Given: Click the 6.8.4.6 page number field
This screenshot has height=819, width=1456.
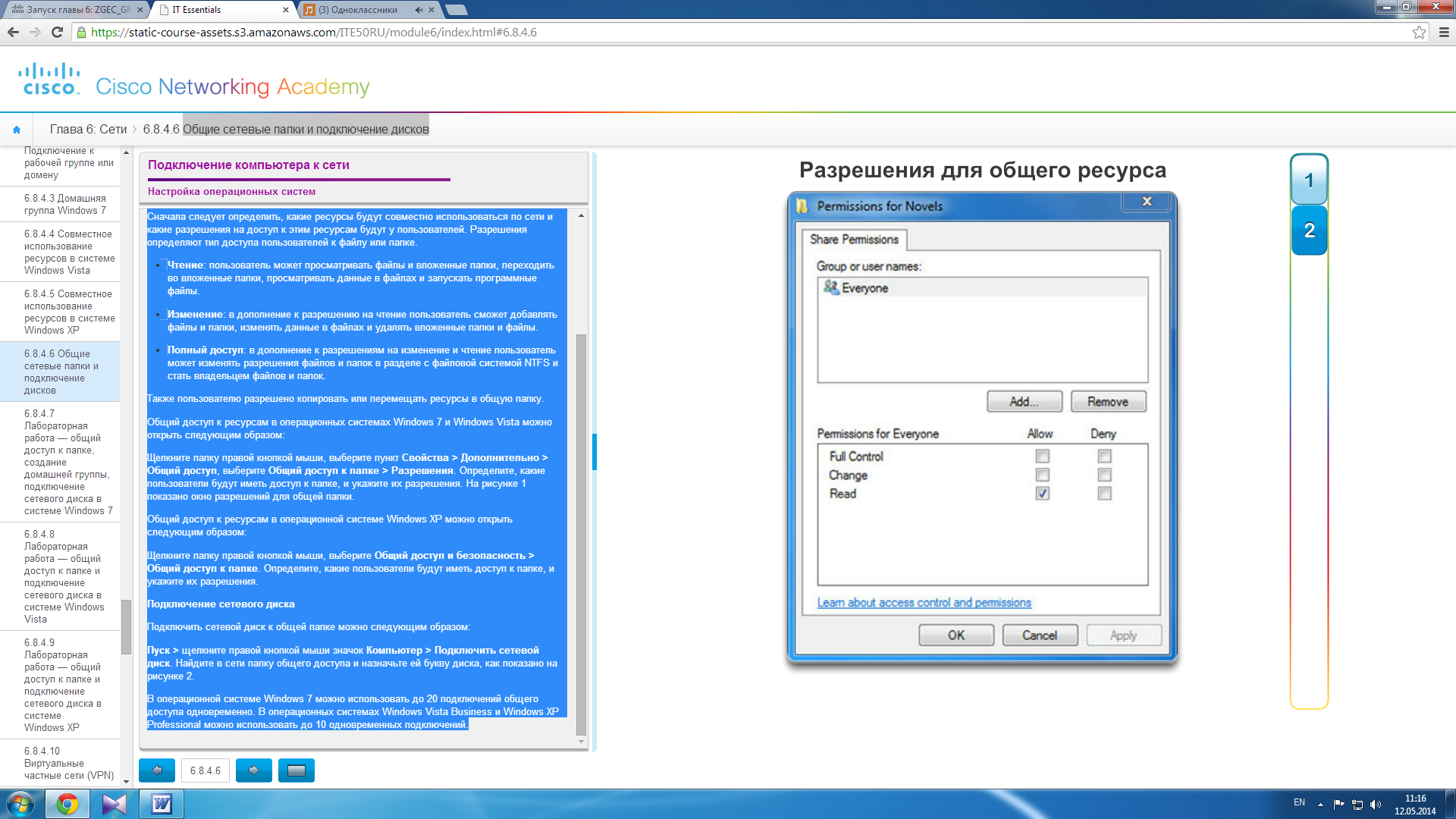Looking at the screenshot, I should (206, 770).
